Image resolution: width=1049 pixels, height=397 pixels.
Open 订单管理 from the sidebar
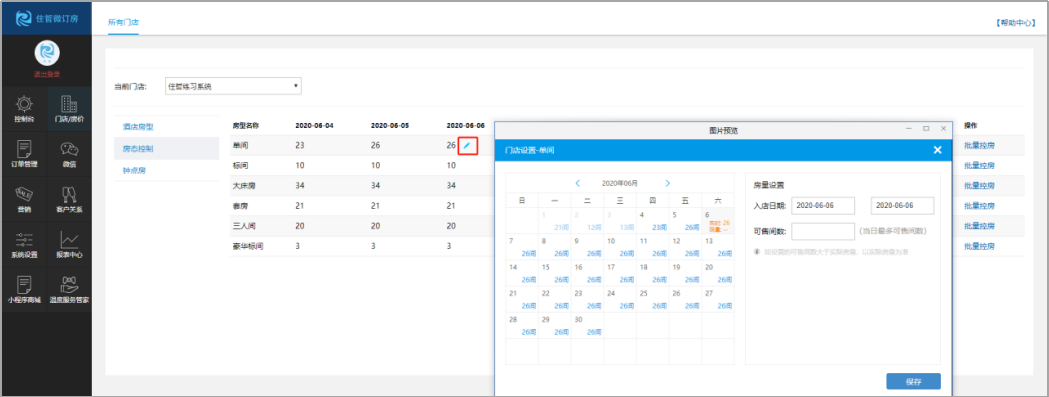pyautogui.click(x=23, y=154)
